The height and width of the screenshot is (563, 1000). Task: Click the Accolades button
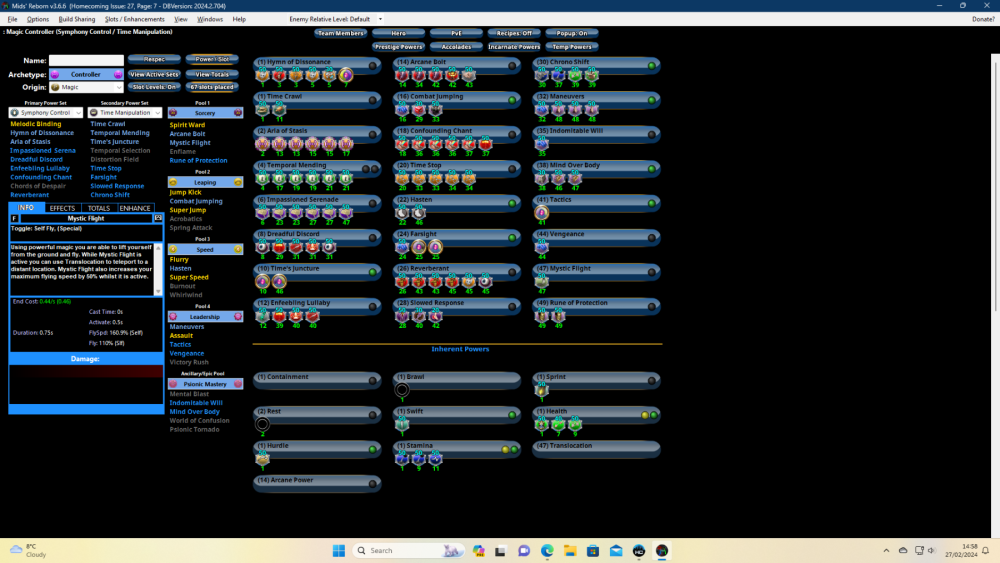(x=456, y=47)
